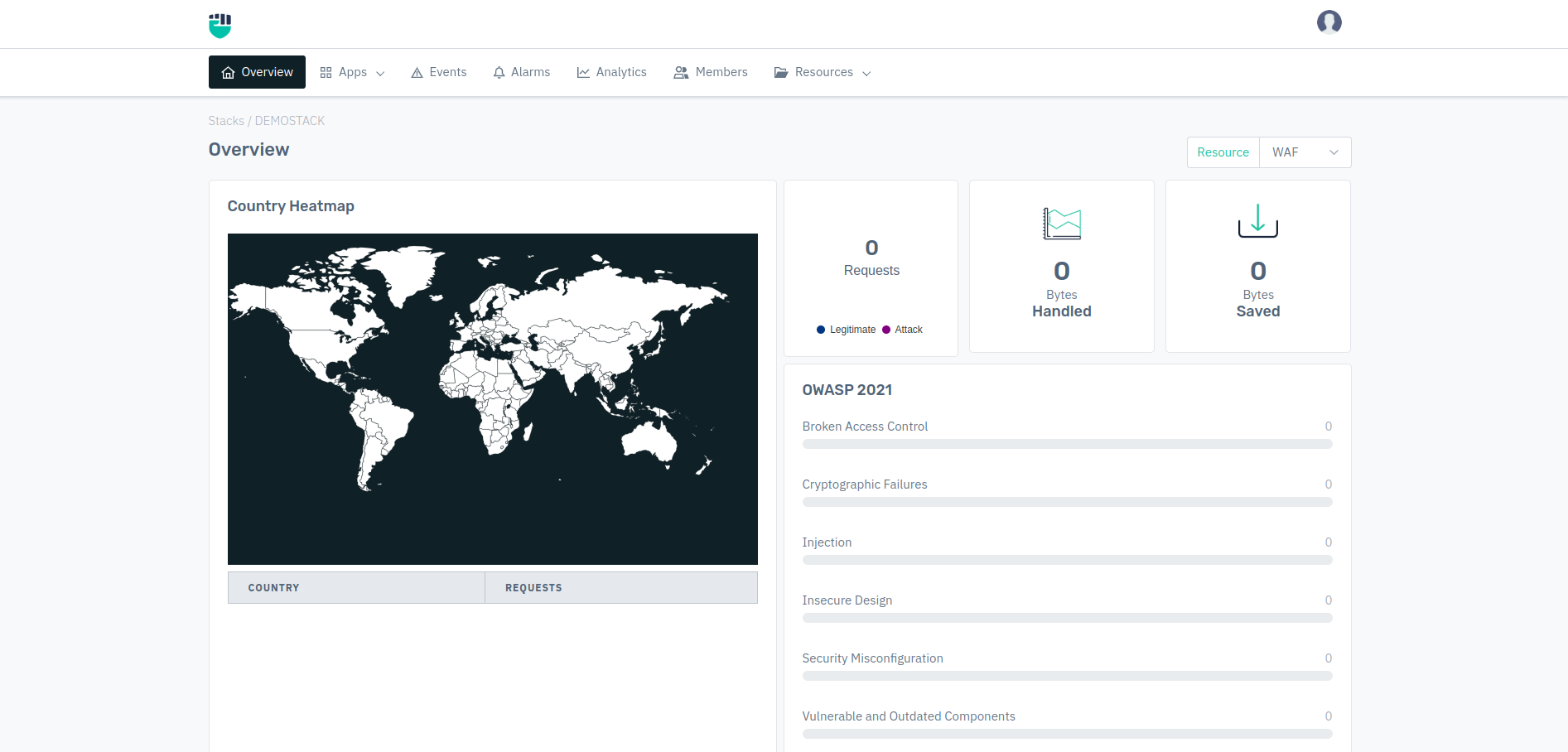The image size is (1568, 752).
Task: Expand the Apps dropdown menu
Action: tap(353, 73)
